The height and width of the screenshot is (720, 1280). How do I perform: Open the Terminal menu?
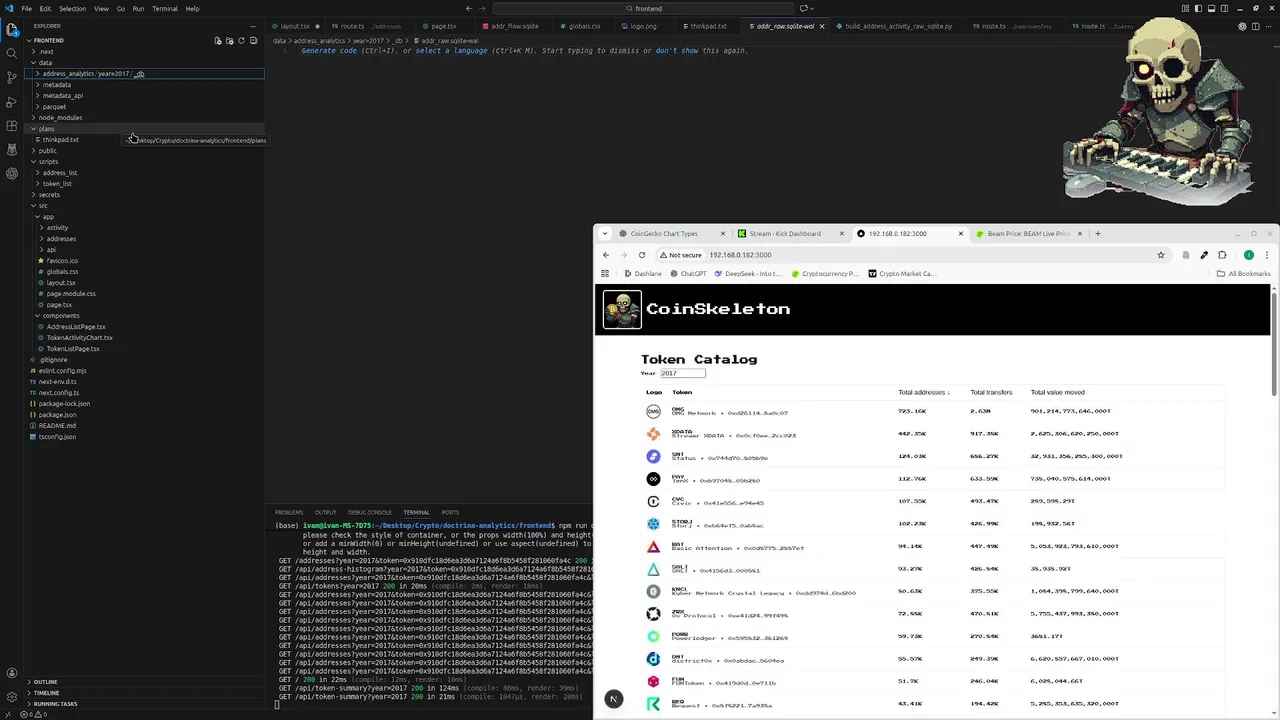165,8
